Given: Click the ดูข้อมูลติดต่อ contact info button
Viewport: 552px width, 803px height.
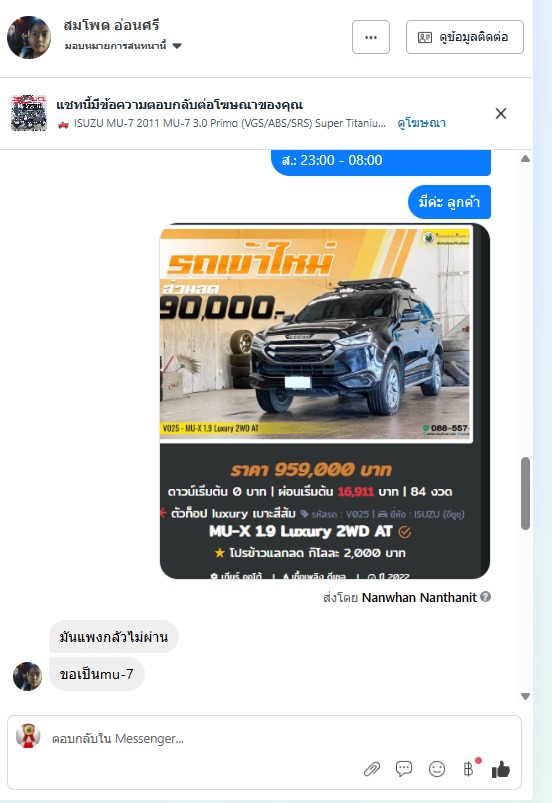Looking at the screenshot, I should click(x=465, y=37).
